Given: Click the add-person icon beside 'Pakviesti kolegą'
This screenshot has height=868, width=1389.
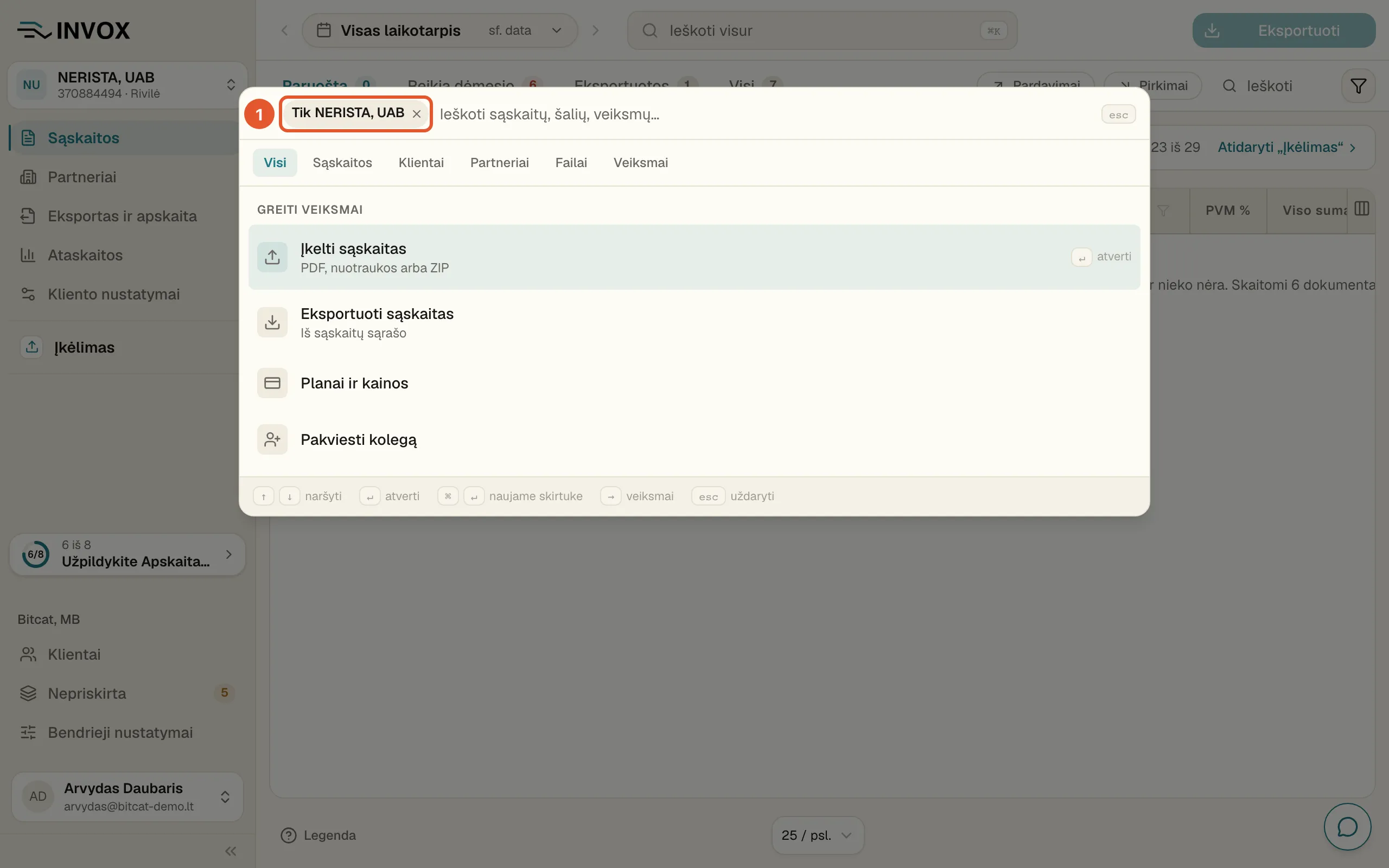Looking at the screenshot, I should point(272,440).
